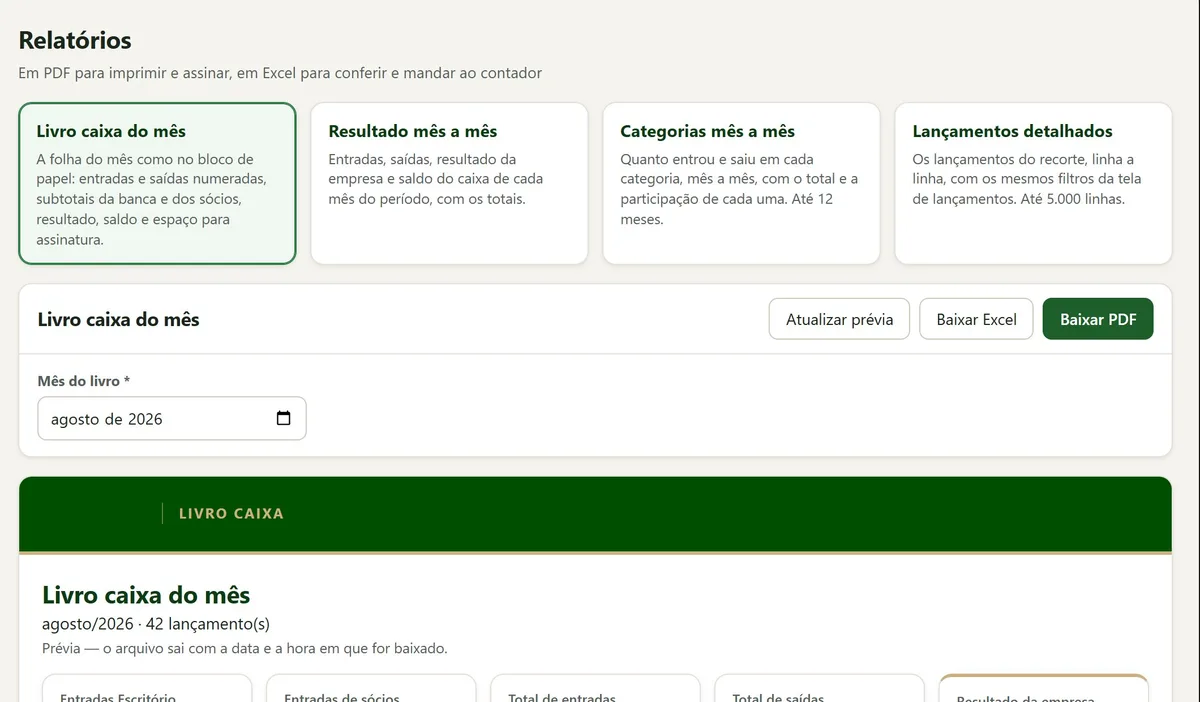
Task: Click the Mês do livro * label
Action: (x=83, y=381)
